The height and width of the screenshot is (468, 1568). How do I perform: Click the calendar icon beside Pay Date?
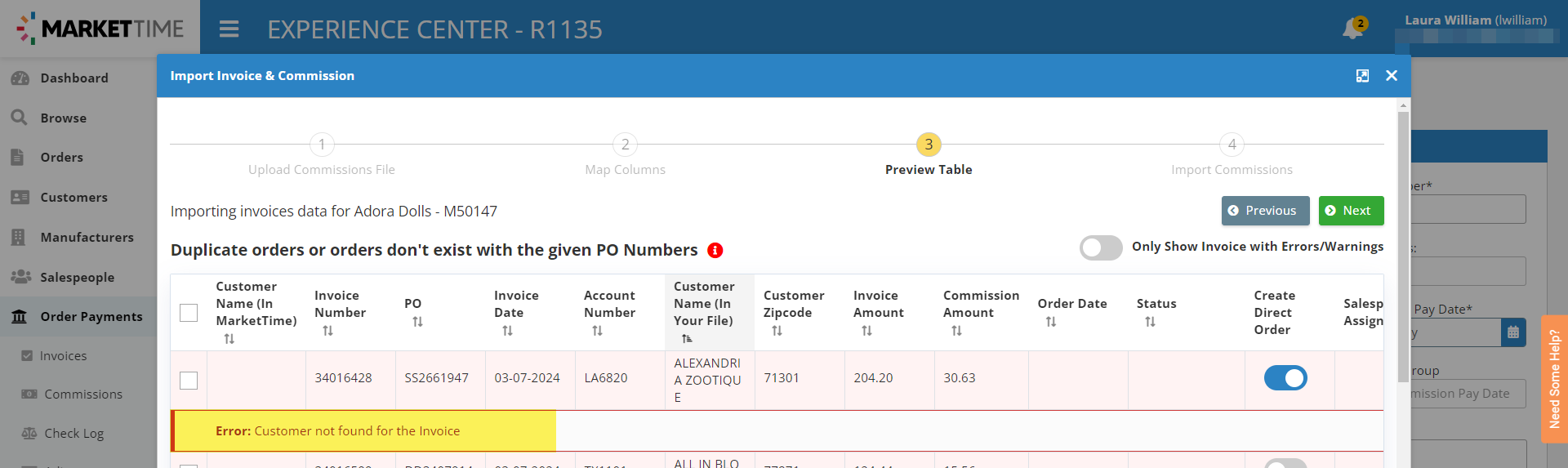point(1513,332)
